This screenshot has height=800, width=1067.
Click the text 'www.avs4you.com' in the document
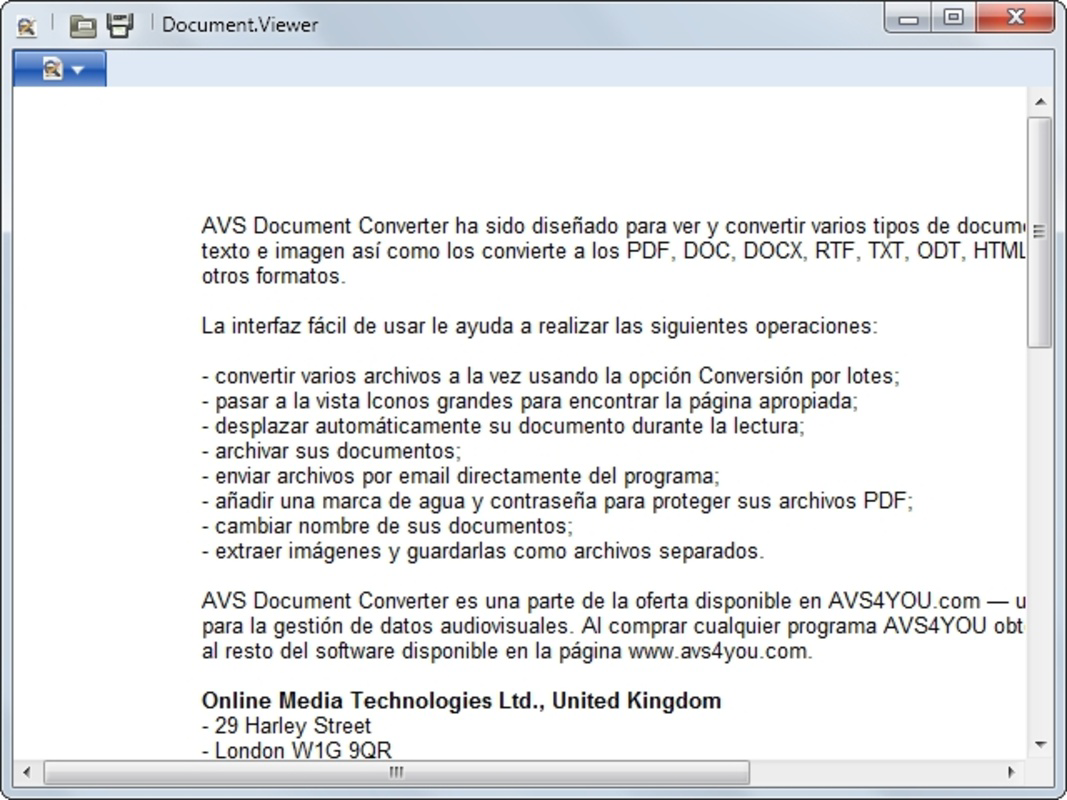tap(719, 651)
